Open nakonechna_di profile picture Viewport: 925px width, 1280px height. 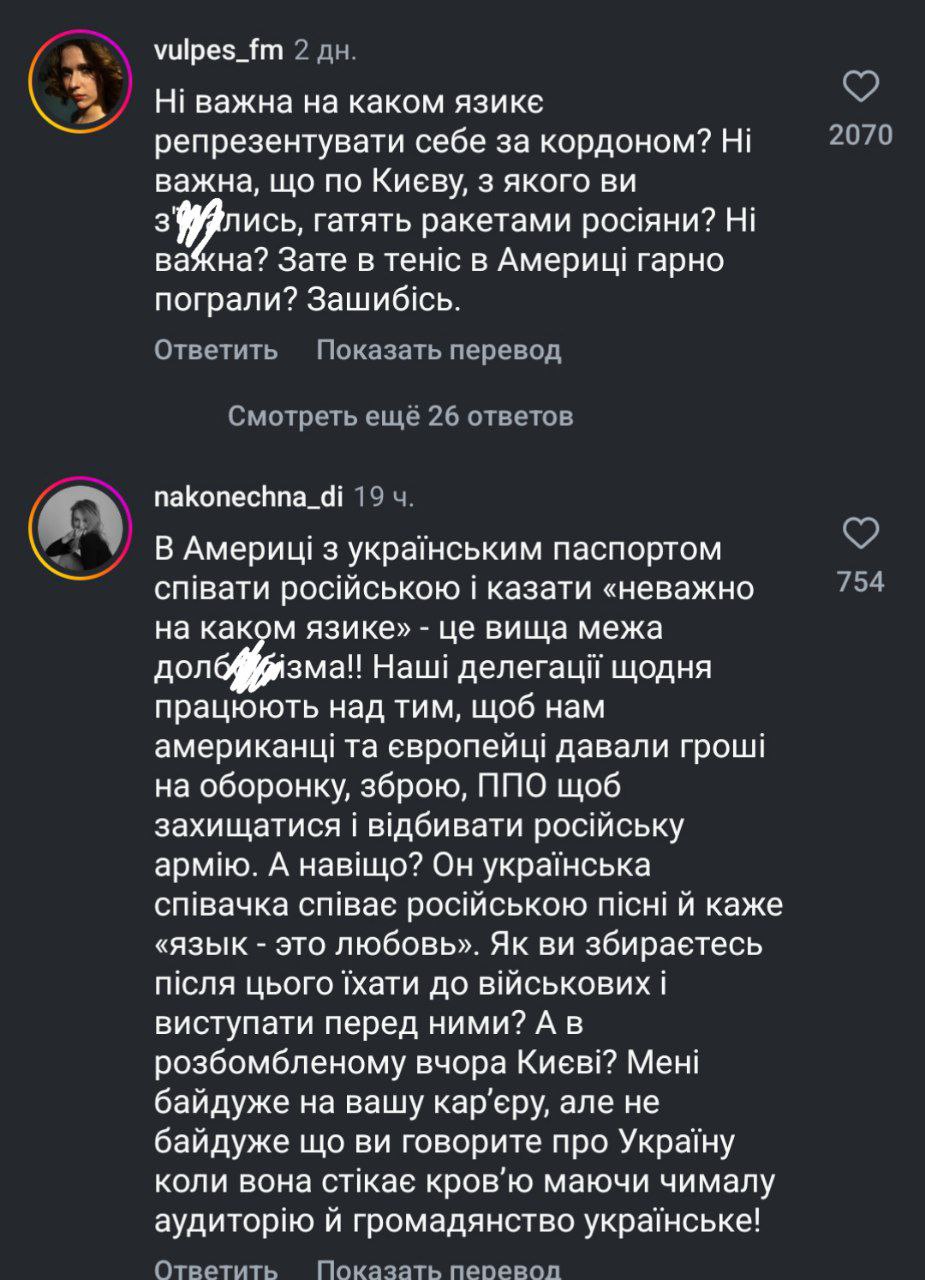(80, 527)
